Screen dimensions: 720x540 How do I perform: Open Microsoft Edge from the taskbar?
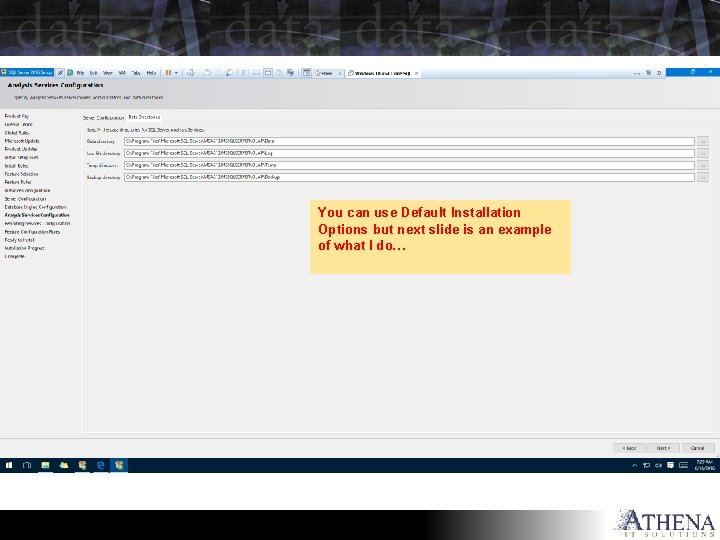pyautogui.click(x=101, y=465)
